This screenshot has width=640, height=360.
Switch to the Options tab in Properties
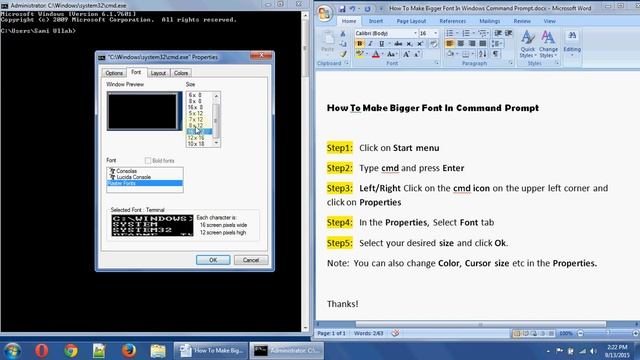point(114,73)
